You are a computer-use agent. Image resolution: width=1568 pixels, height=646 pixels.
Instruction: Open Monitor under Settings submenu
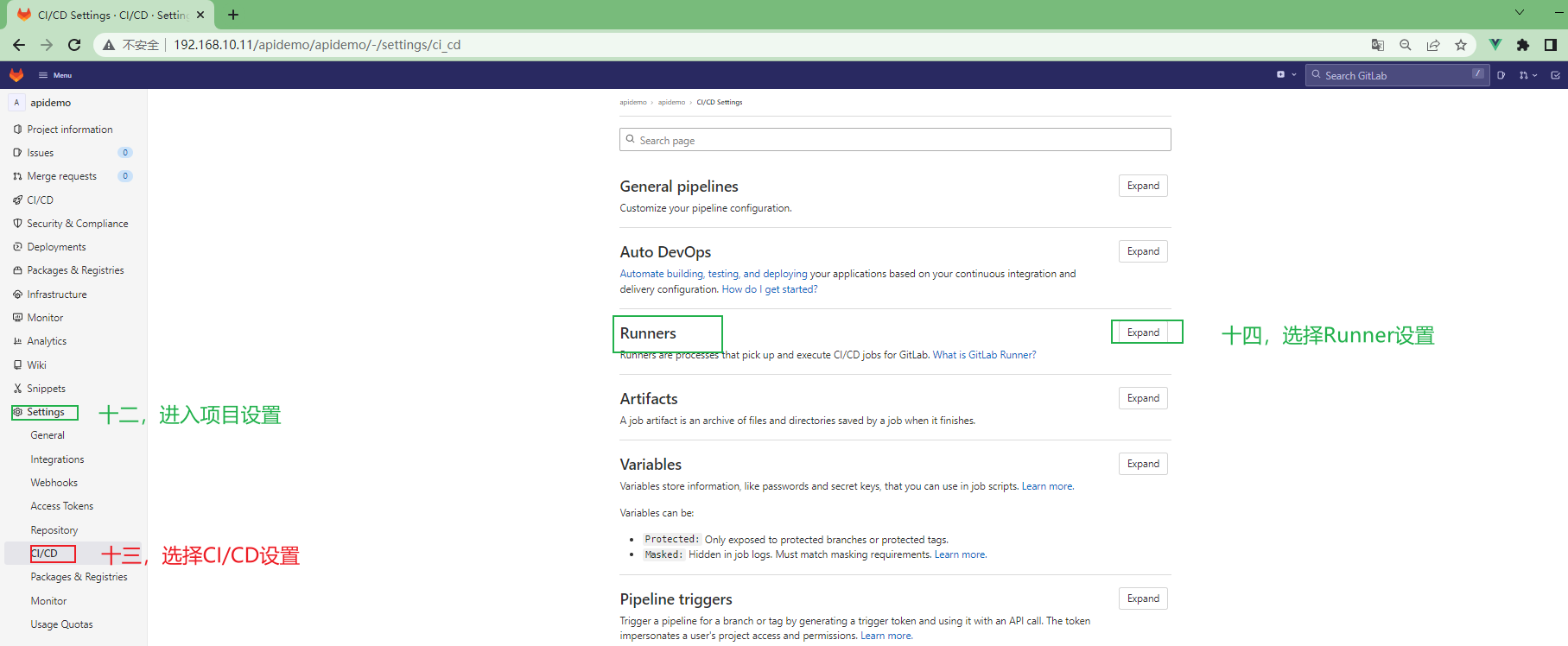click(x=48, y=601)
